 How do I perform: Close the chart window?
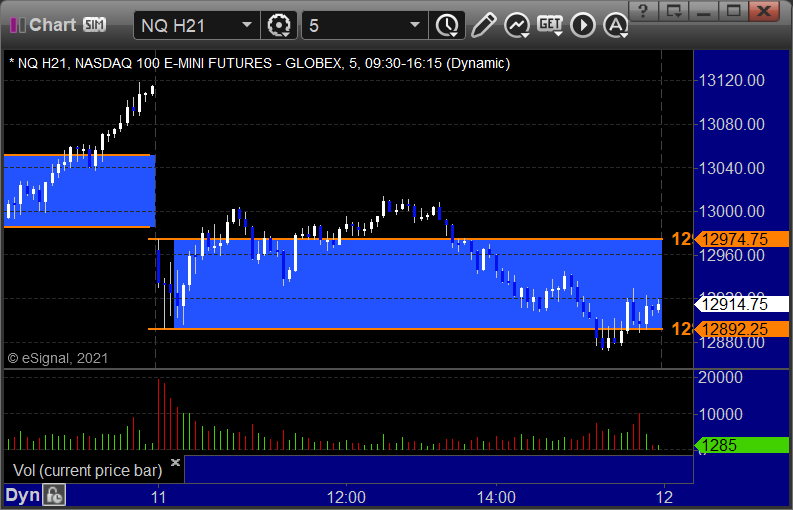[764, 11]
